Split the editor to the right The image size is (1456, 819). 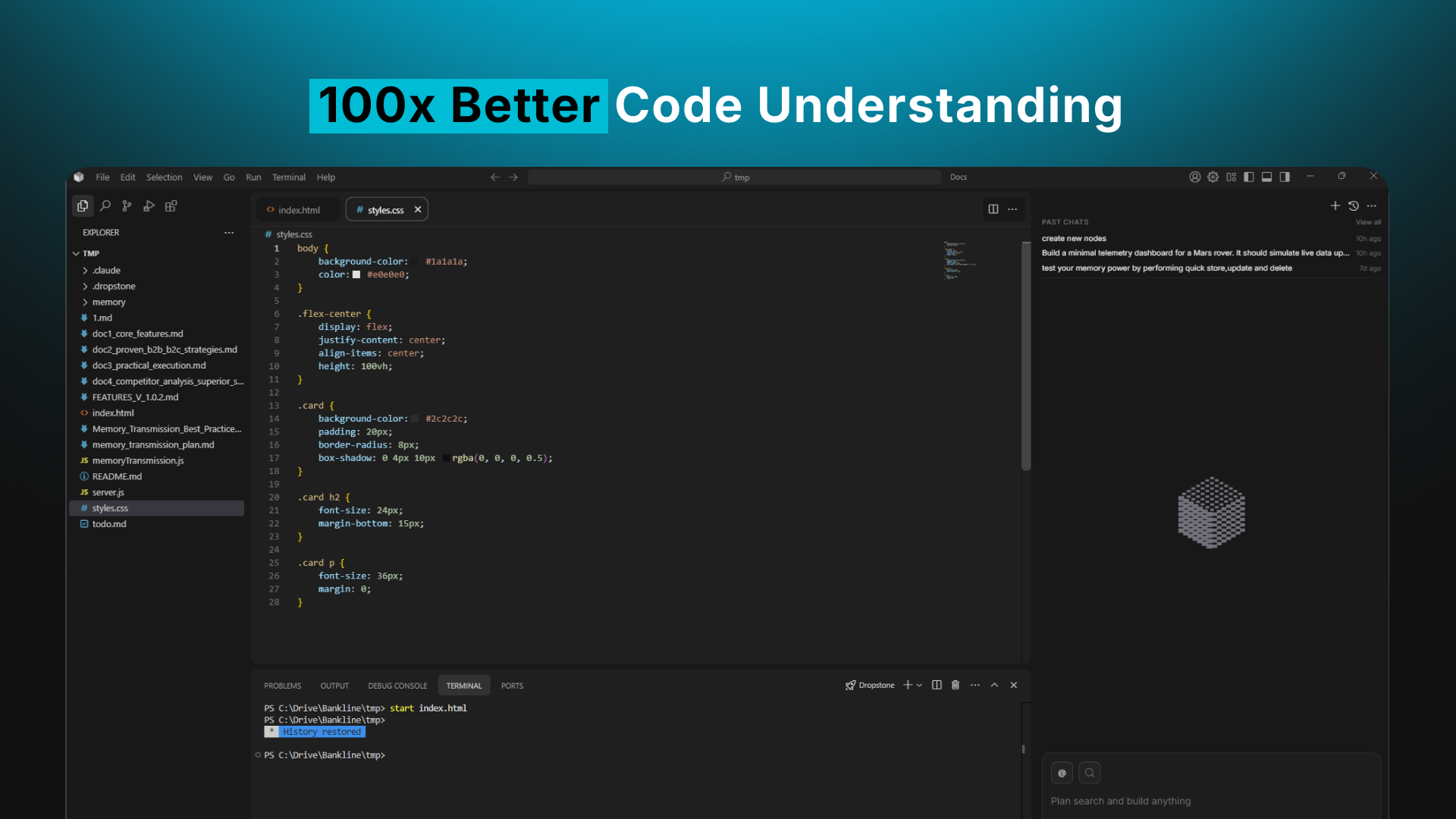pos(993,209)
